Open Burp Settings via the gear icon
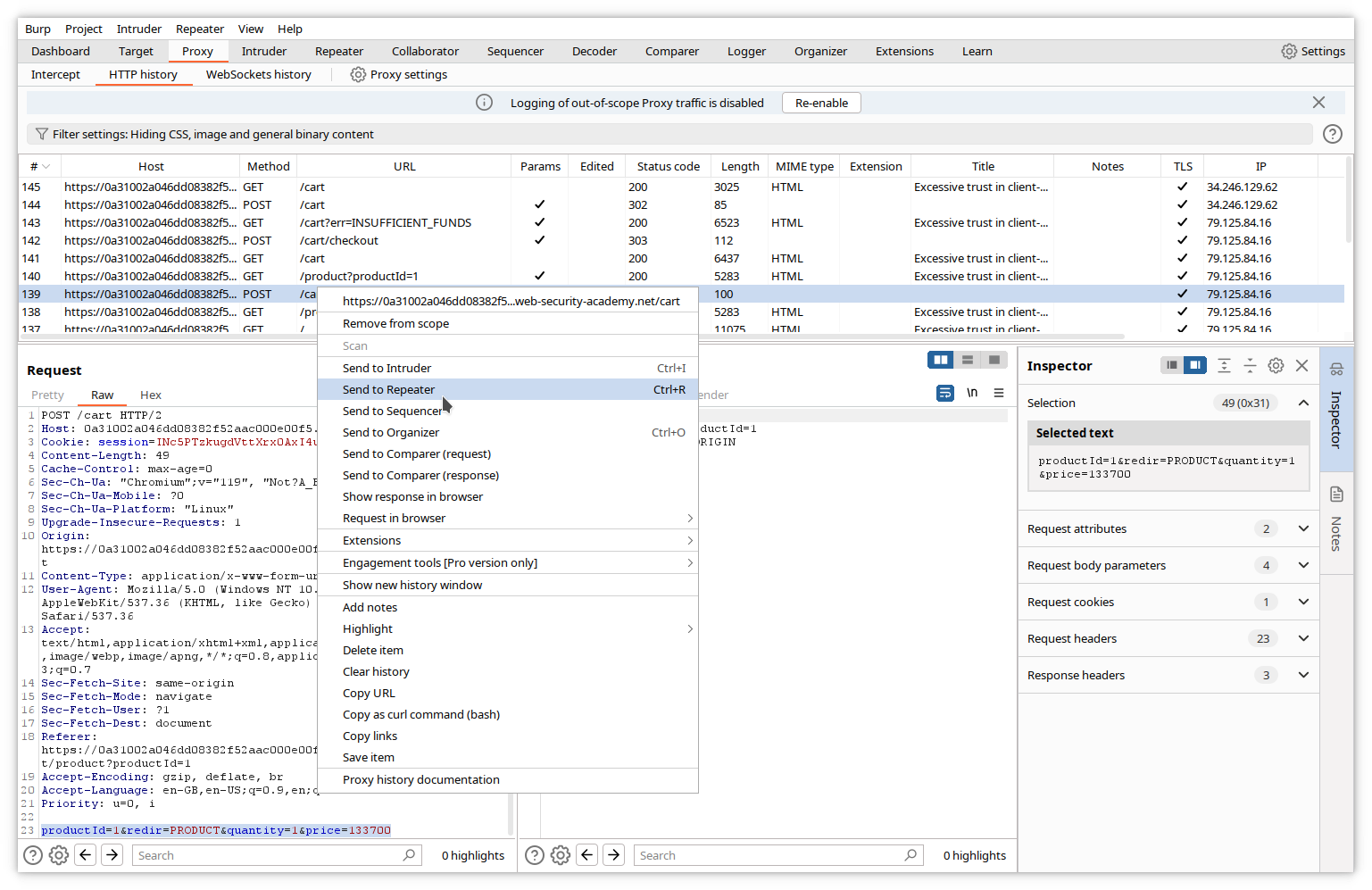The image size is (1372, 890). point(1289,52)
